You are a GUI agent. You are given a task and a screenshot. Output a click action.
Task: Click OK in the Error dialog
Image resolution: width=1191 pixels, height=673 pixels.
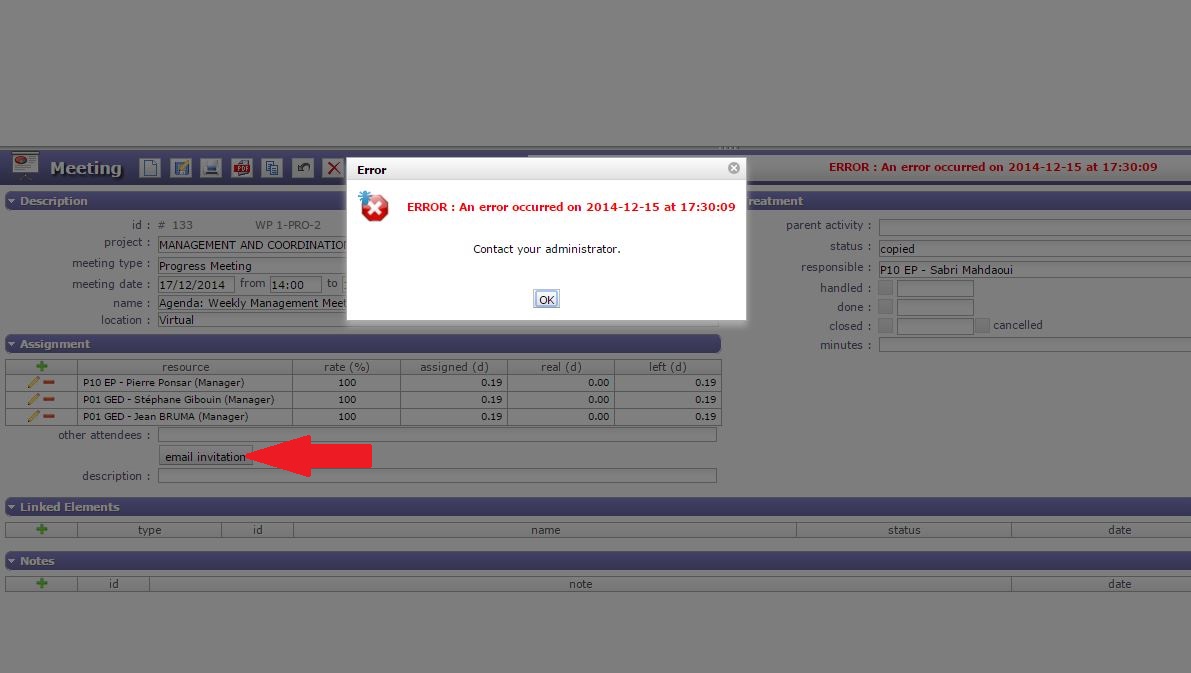click(x=546, y=299)
